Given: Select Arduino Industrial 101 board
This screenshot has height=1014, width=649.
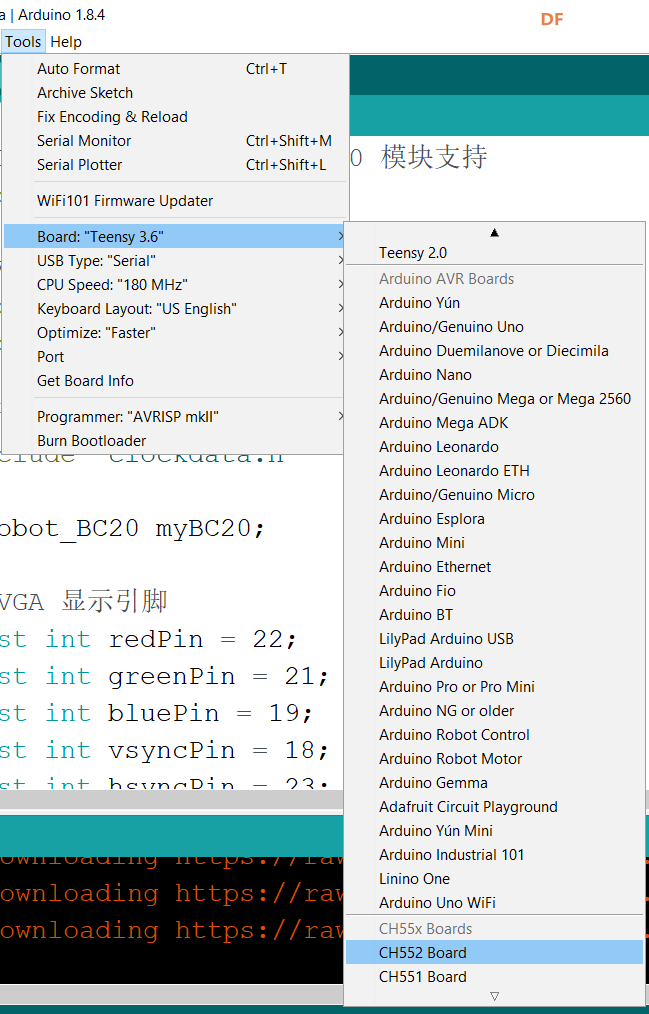Looking at the screenshot, I should pos(495,854).
